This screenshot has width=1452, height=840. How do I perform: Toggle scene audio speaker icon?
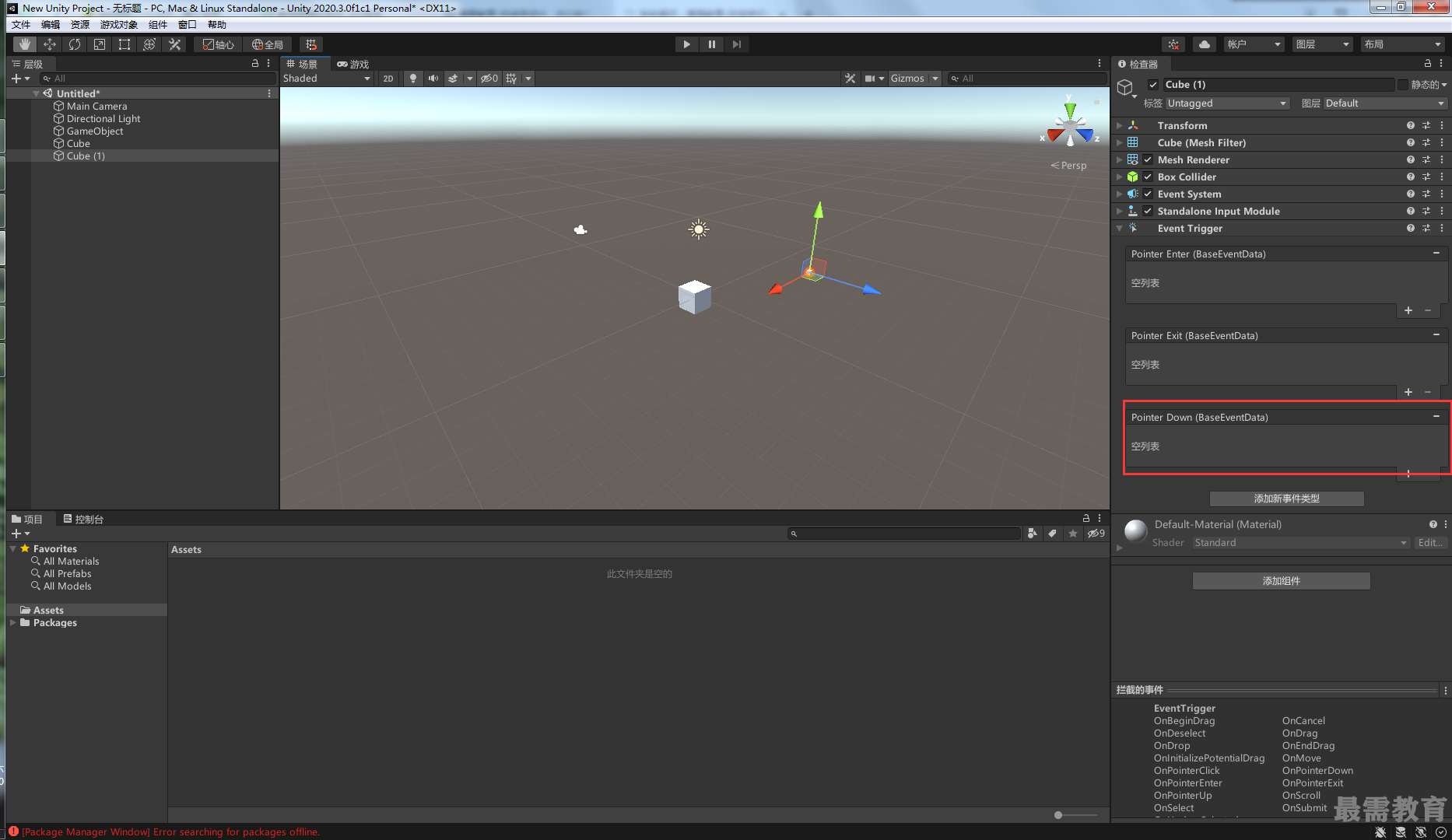[x=433, y=79]
